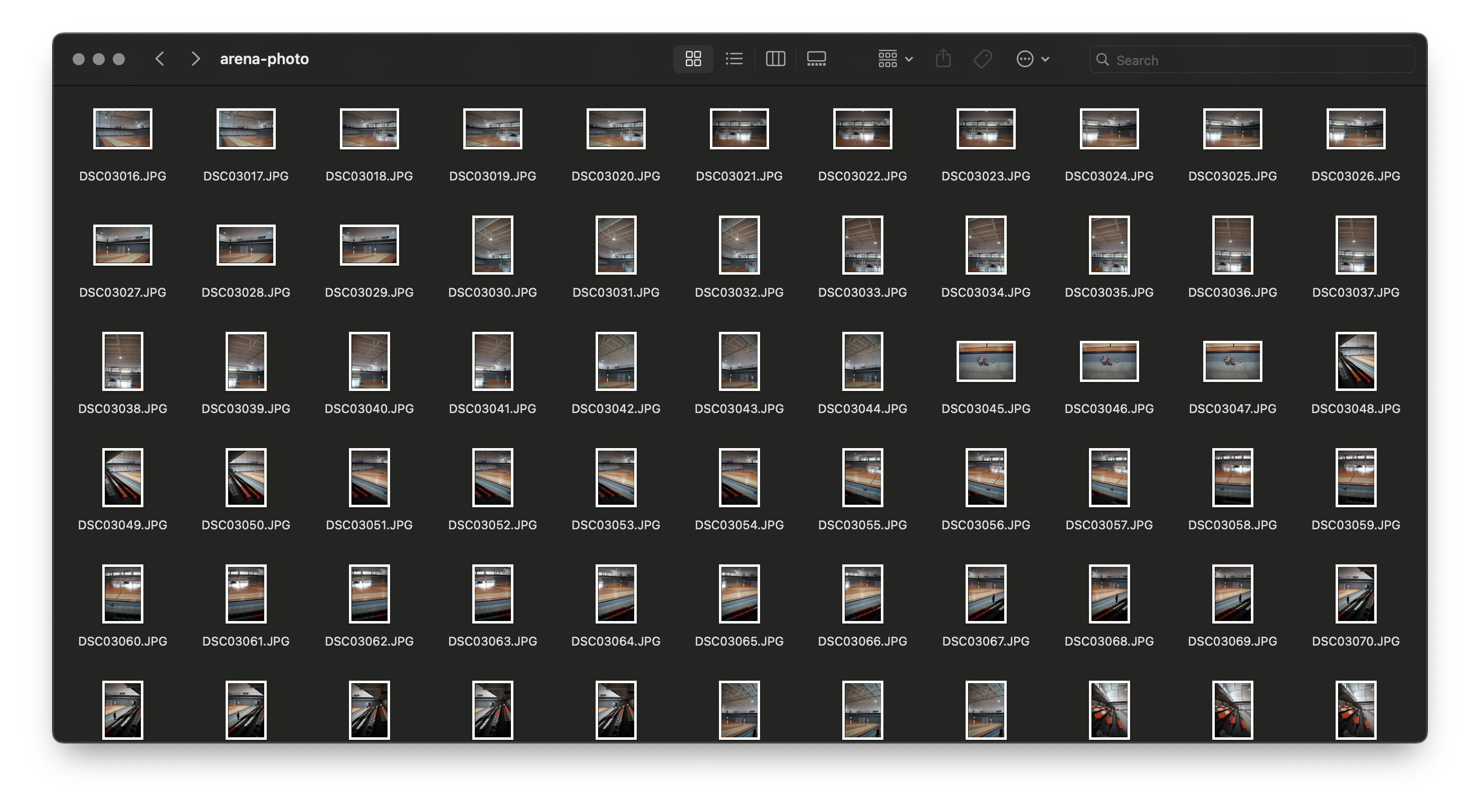The image size is (1480, 812).
Task: Click the file name DSC03019.JPG
Action: click(493, 176)
